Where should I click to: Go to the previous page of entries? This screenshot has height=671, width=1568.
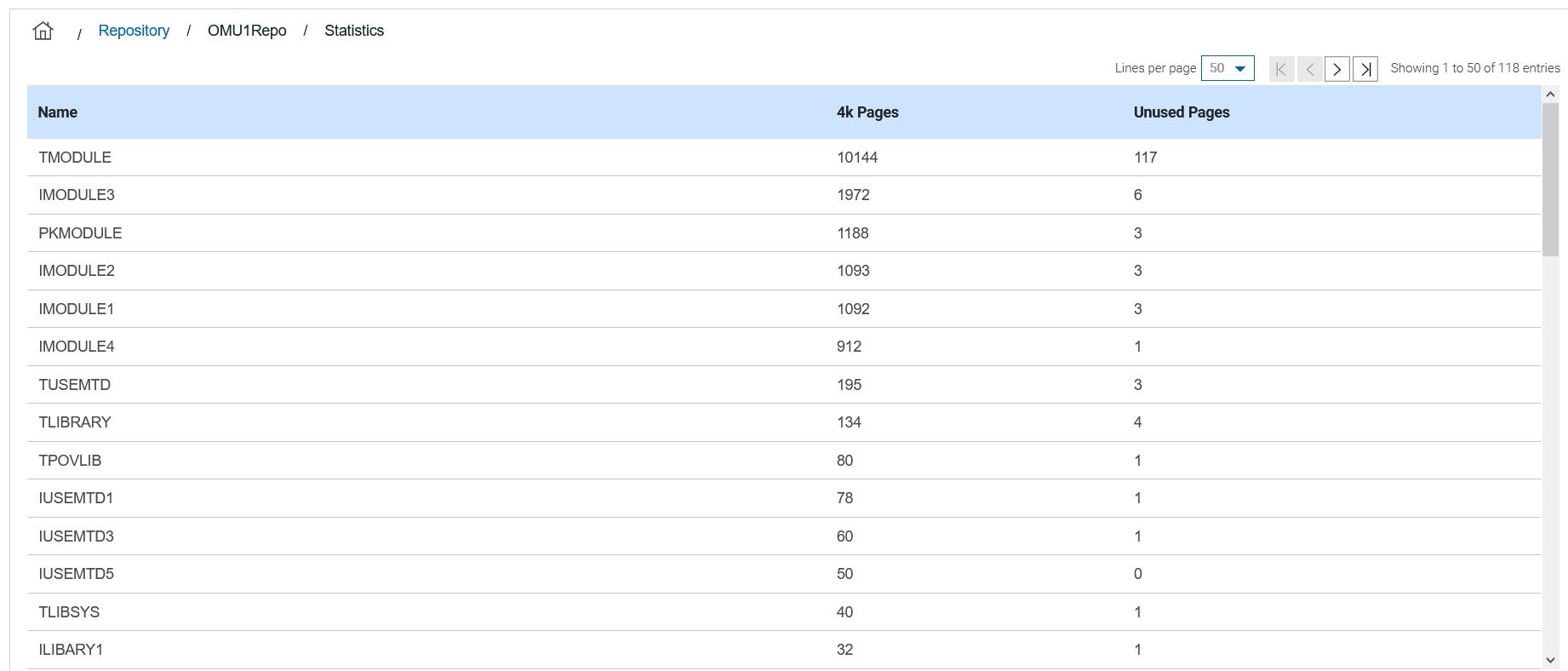click(1309, 69)
